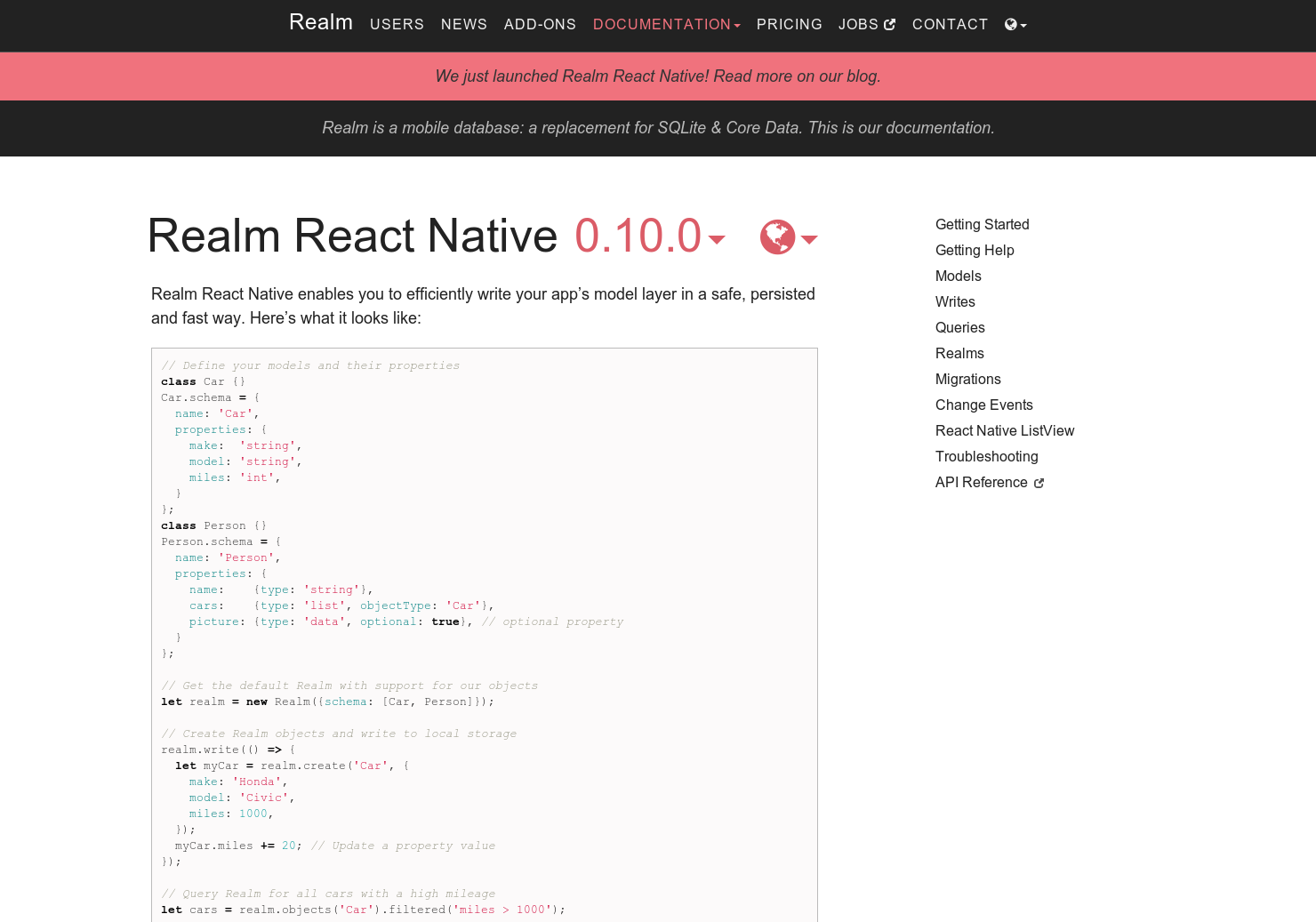The height and width of the screenshot is (922, 1316).
Task: Click the 'Realm React Native' page heading
Action: pyautogui.click(x=352, y=237)
